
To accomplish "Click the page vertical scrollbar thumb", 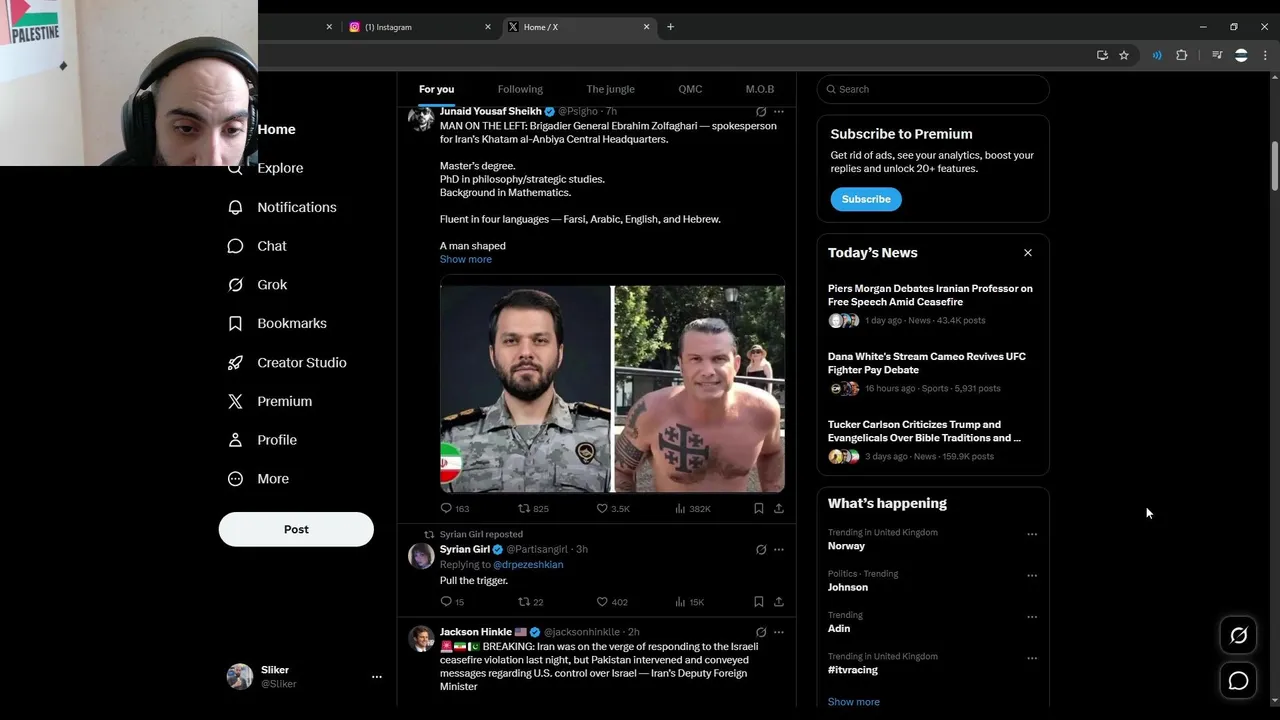I will [x=1274, y=165].
